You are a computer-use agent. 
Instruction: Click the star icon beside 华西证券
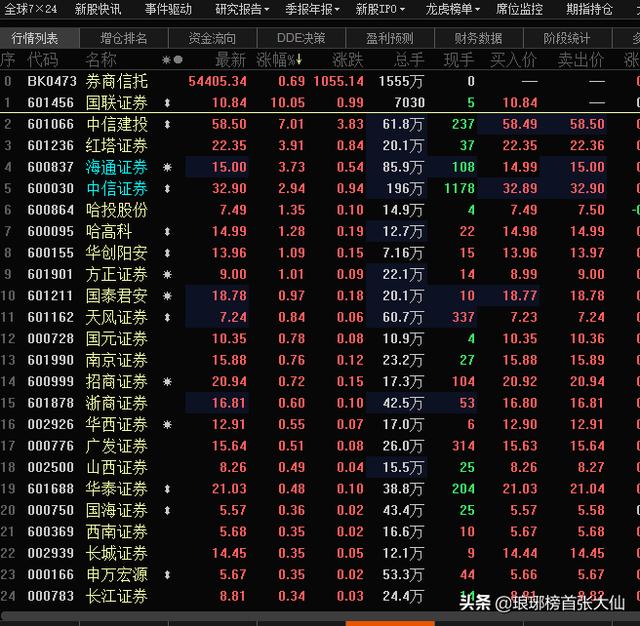coord(167,424)
